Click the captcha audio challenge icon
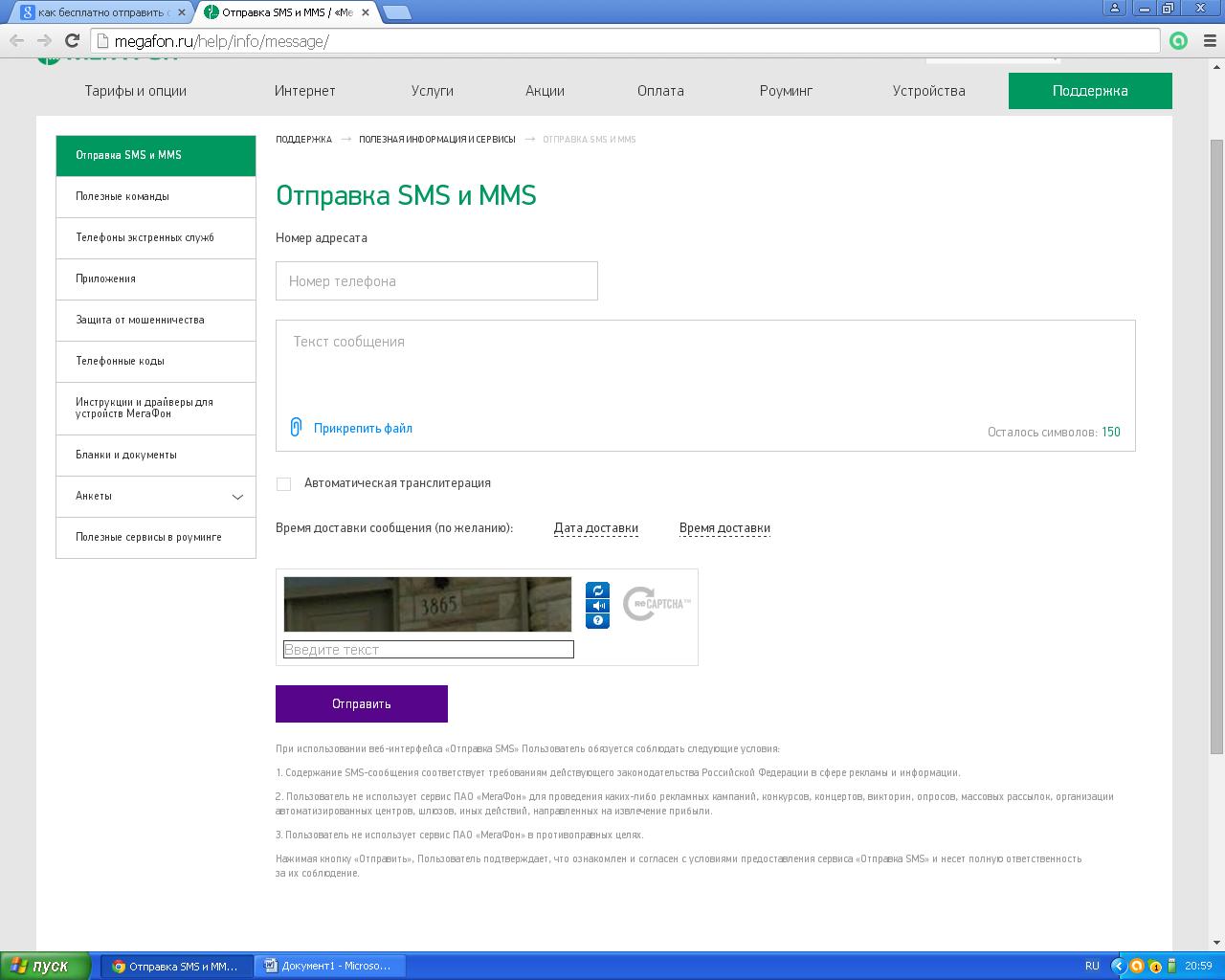1225x980 pixels. pyautogui.click(x=597, y=606)
